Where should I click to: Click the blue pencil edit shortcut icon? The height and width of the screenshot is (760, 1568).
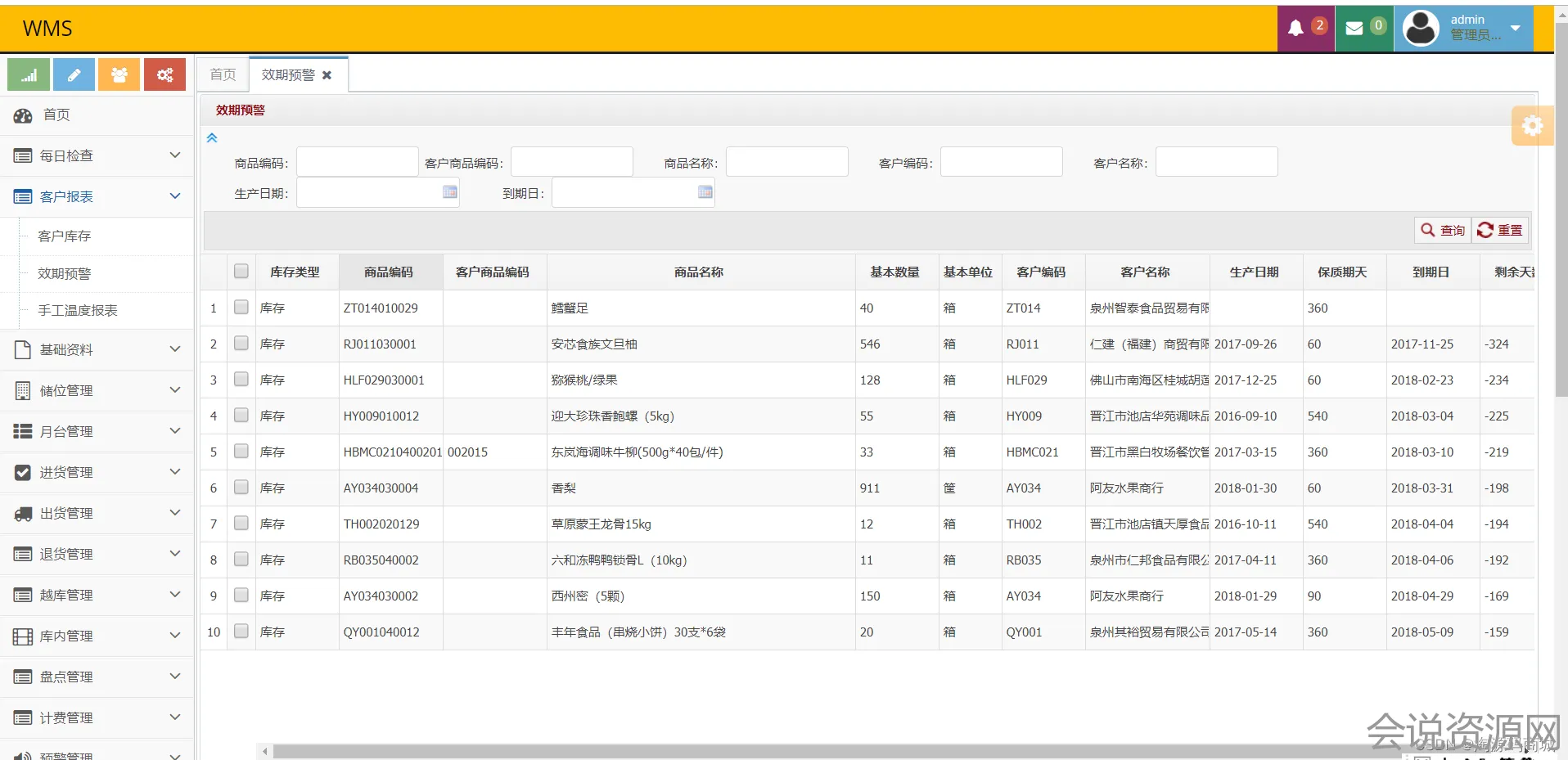pyautogui.click(x=74, y=75)
